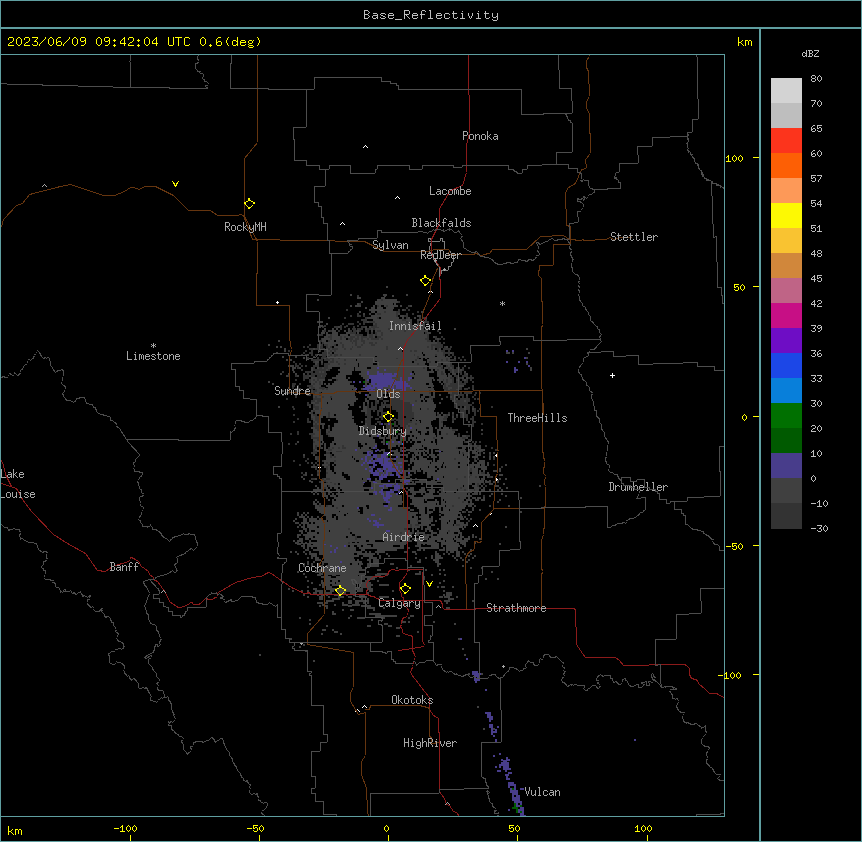
Task: Click the Sylvan label
Action: 390,245
